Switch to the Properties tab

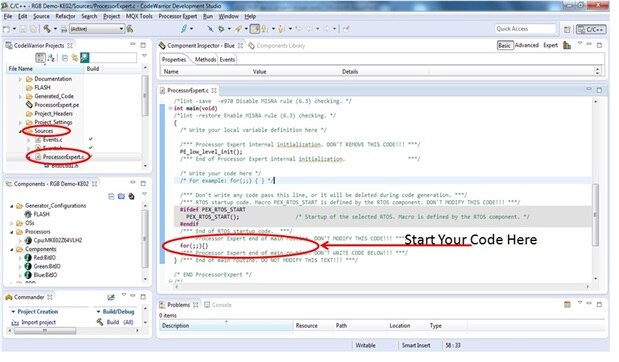click(174, 60)
